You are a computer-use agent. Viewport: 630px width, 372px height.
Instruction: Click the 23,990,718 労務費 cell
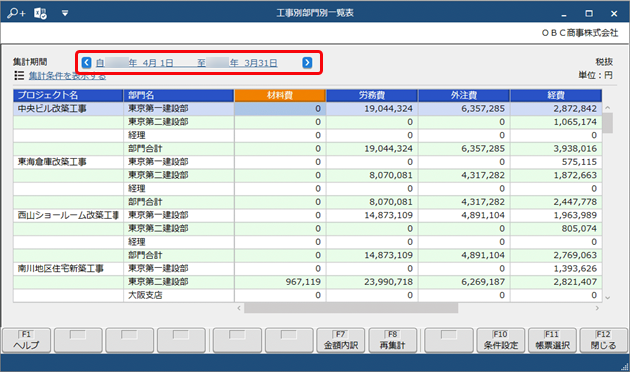[372, 282]
